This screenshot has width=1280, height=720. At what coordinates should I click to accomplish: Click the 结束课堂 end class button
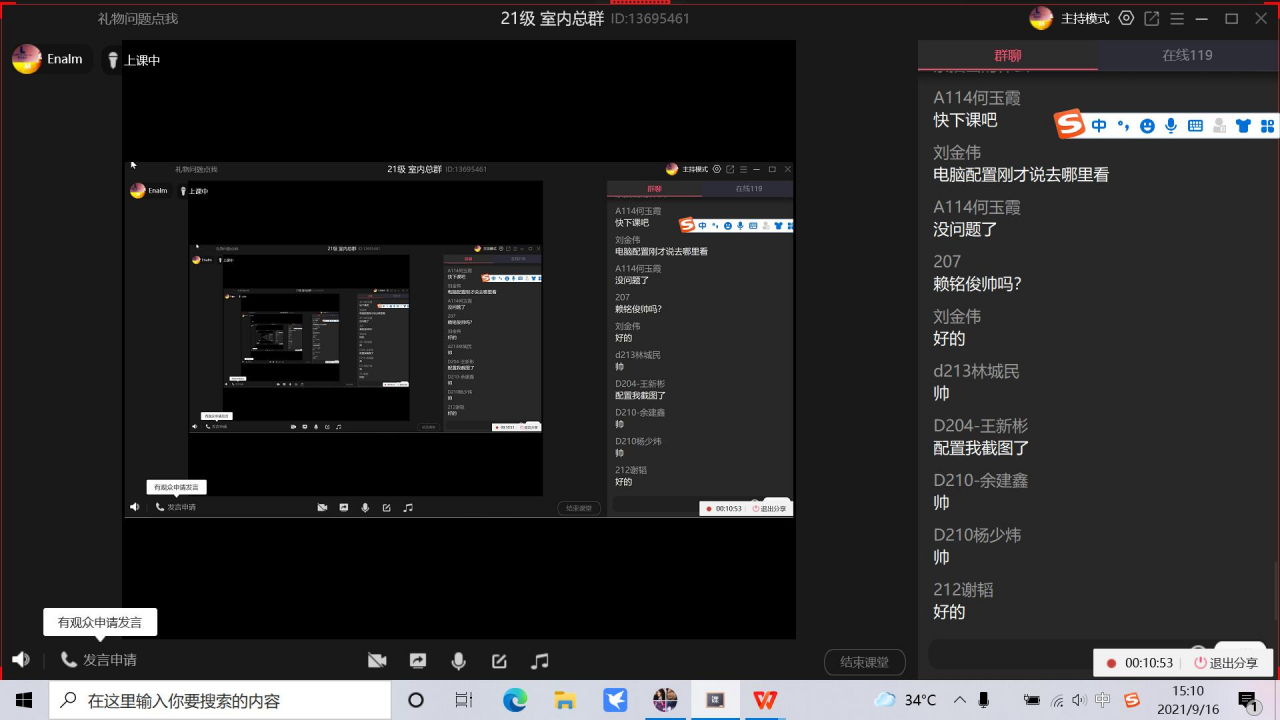point(864,662)
